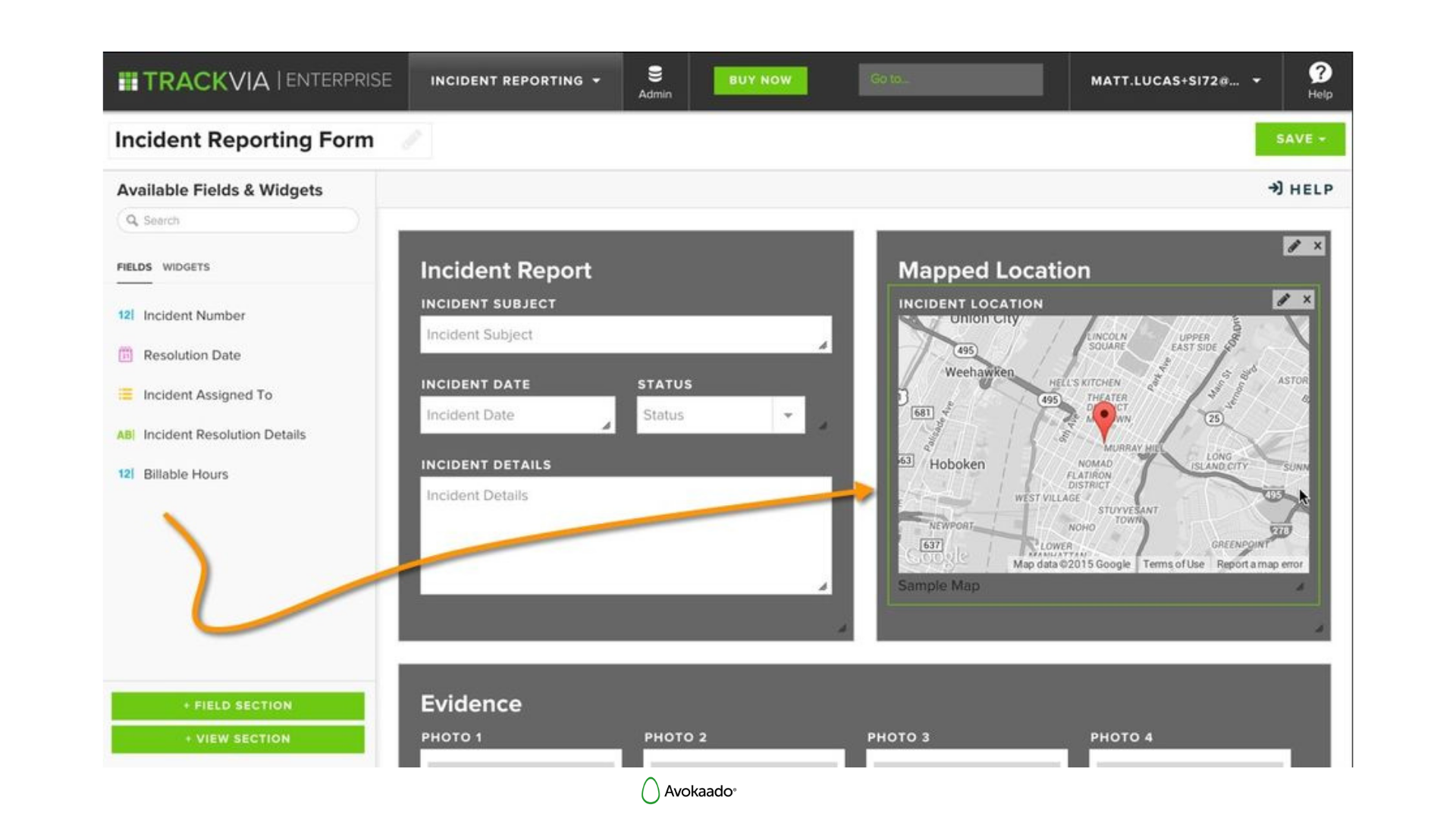Expand the Status dropdown on the form
Screen dimensions: 1456x819
pos(789,415)
